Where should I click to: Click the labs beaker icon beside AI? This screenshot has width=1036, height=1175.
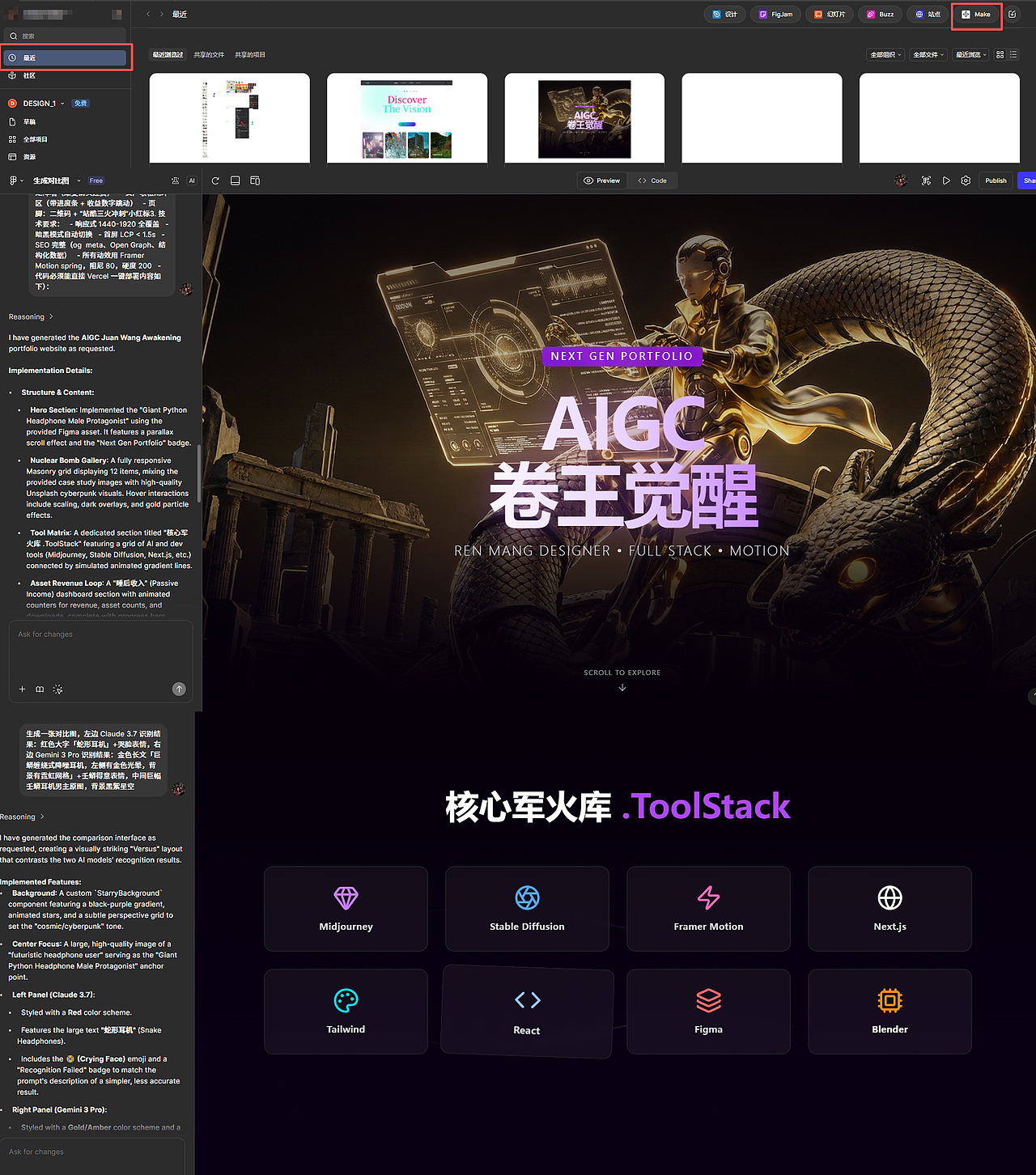click(176, 180)
